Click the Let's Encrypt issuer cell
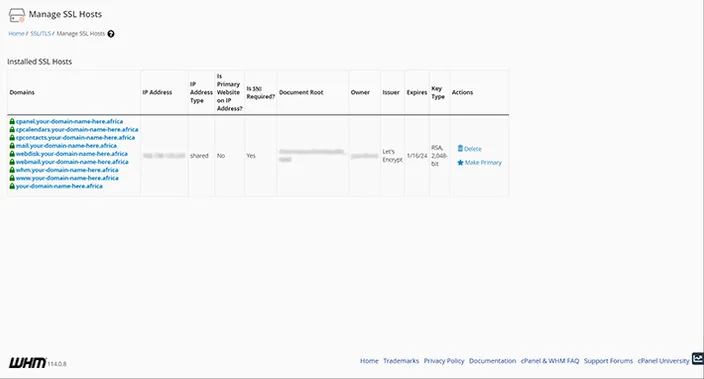This screenshot has width=704, height=379. click(392, 155)
